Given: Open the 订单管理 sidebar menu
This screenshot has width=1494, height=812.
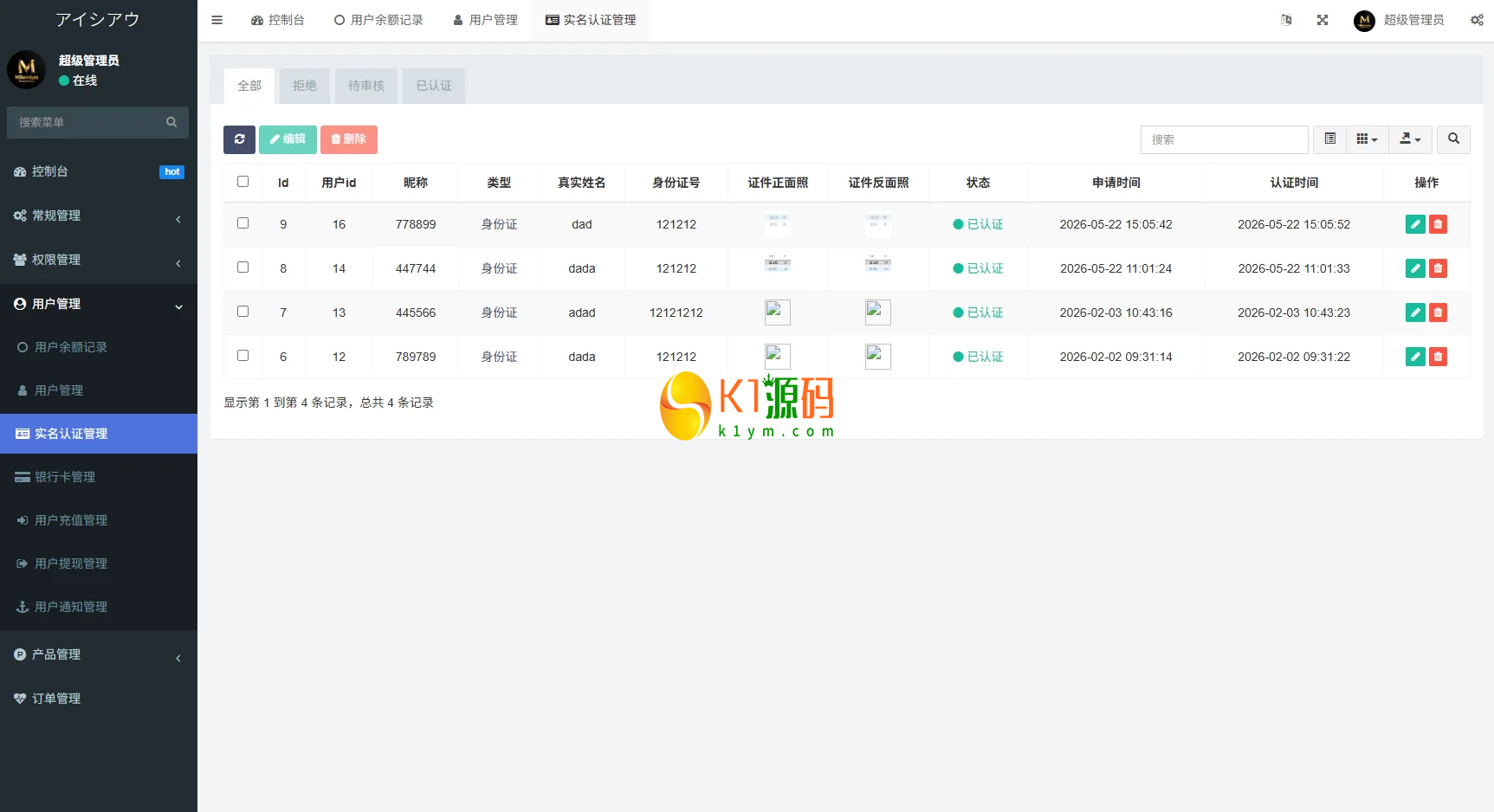Looking at the screenshot, I should tap(99, 699).
